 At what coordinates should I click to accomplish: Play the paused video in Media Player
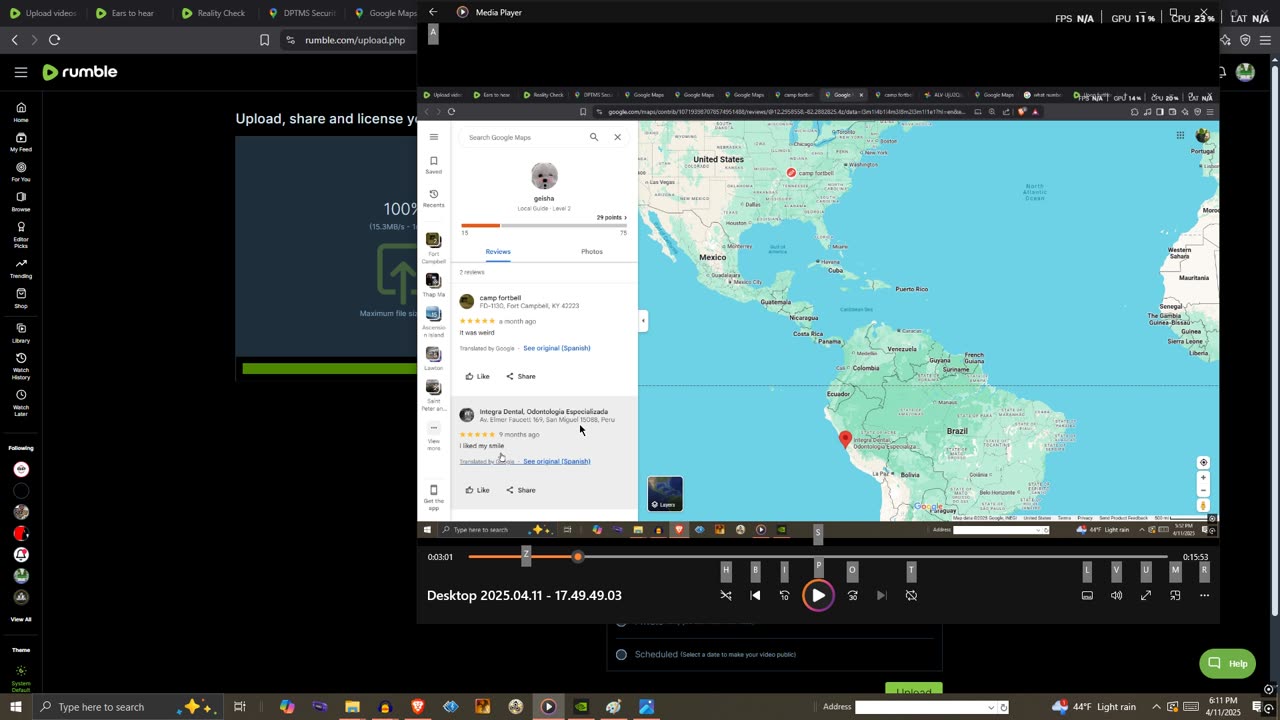[818, 595]
